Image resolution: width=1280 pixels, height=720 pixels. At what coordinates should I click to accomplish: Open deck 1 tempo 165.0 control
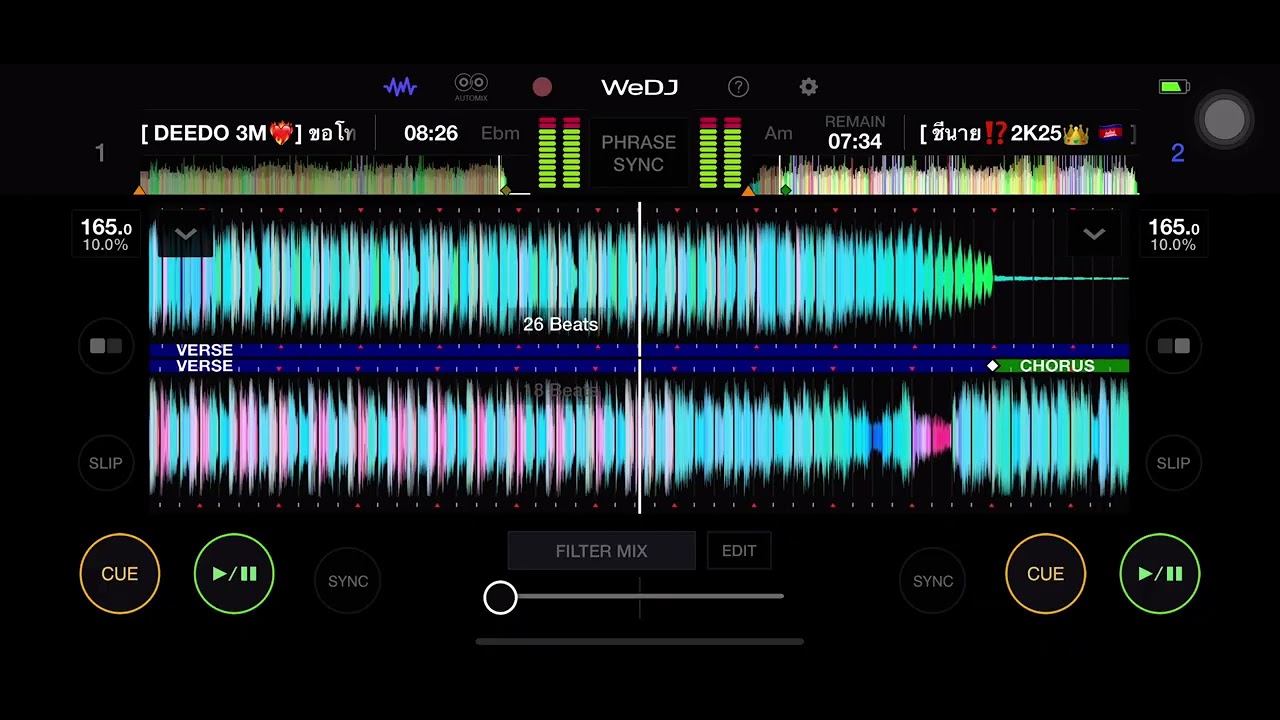pyautogui.click(x=106, y=235)
